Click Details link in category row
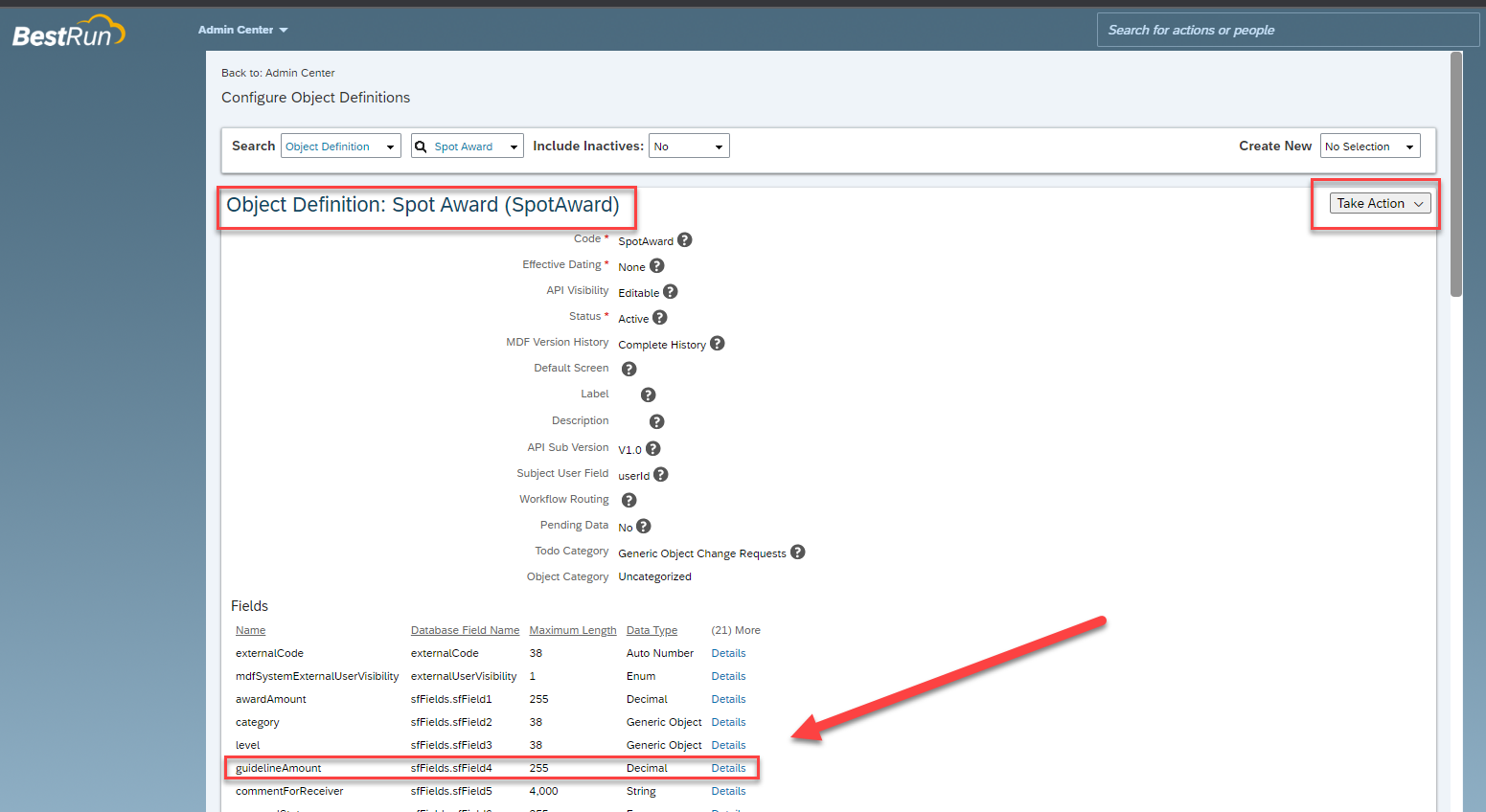The height and width of the screenshot is (812, 1486). 728,722
